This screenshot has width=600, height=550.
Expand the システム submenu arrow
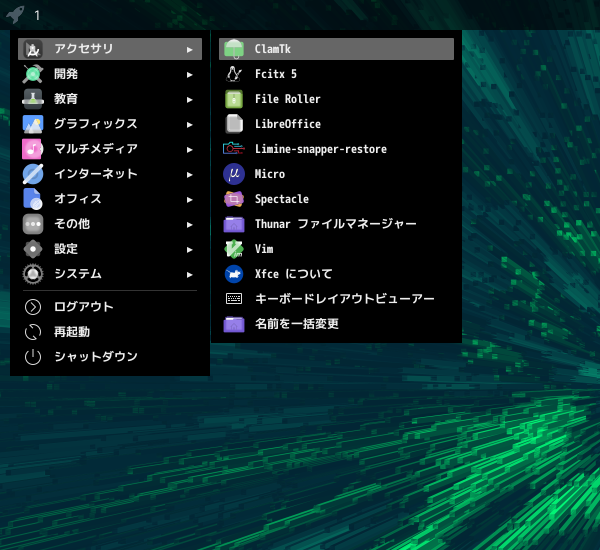pyautogui.click(x=189, y=274)
